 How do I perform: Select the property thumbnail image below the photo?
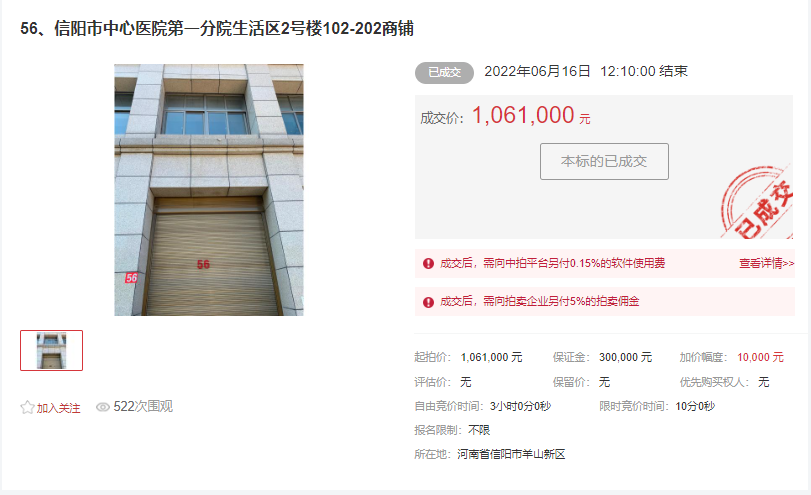[51, 351]
